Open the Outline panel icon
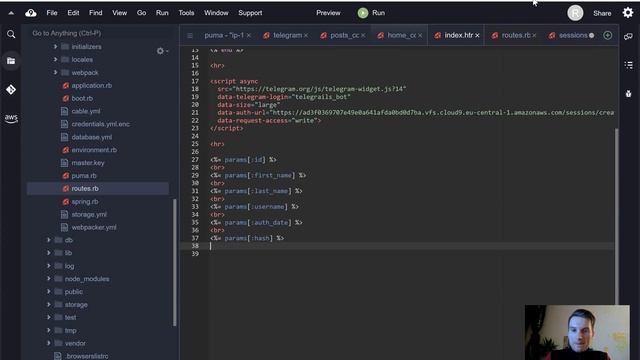The height and width of the screenshot is (360, 640). (x=629, y=65)
